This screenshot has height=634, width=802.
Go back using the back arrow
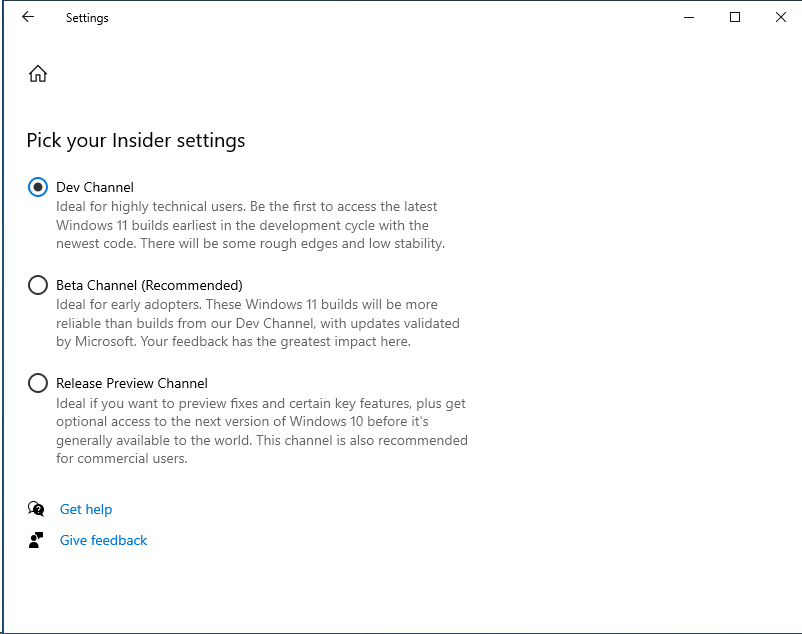pos(28,17)
